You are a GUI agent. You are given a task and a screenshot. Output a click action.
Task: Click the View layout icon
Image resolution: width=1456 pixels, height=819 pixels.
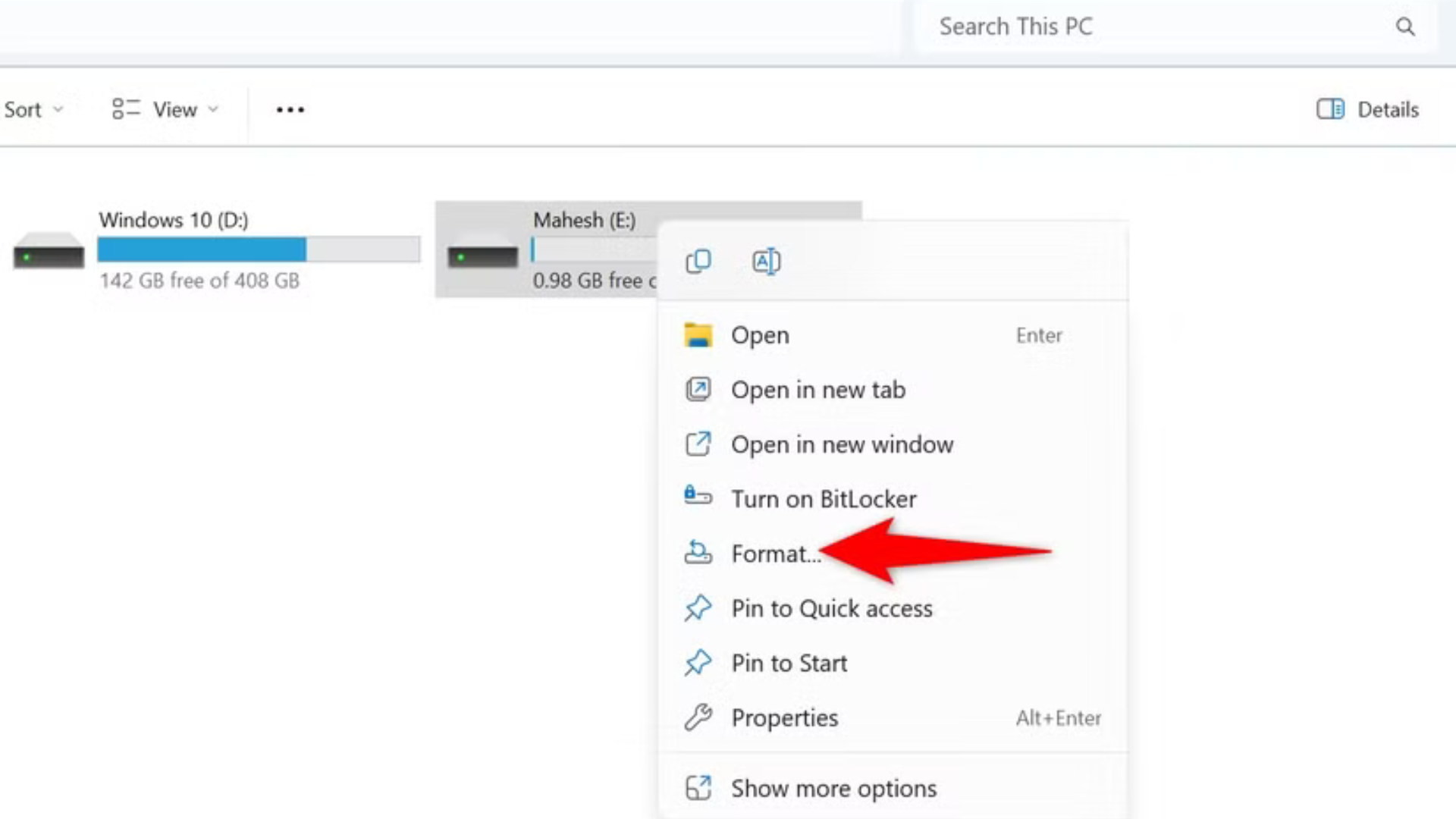126,108
